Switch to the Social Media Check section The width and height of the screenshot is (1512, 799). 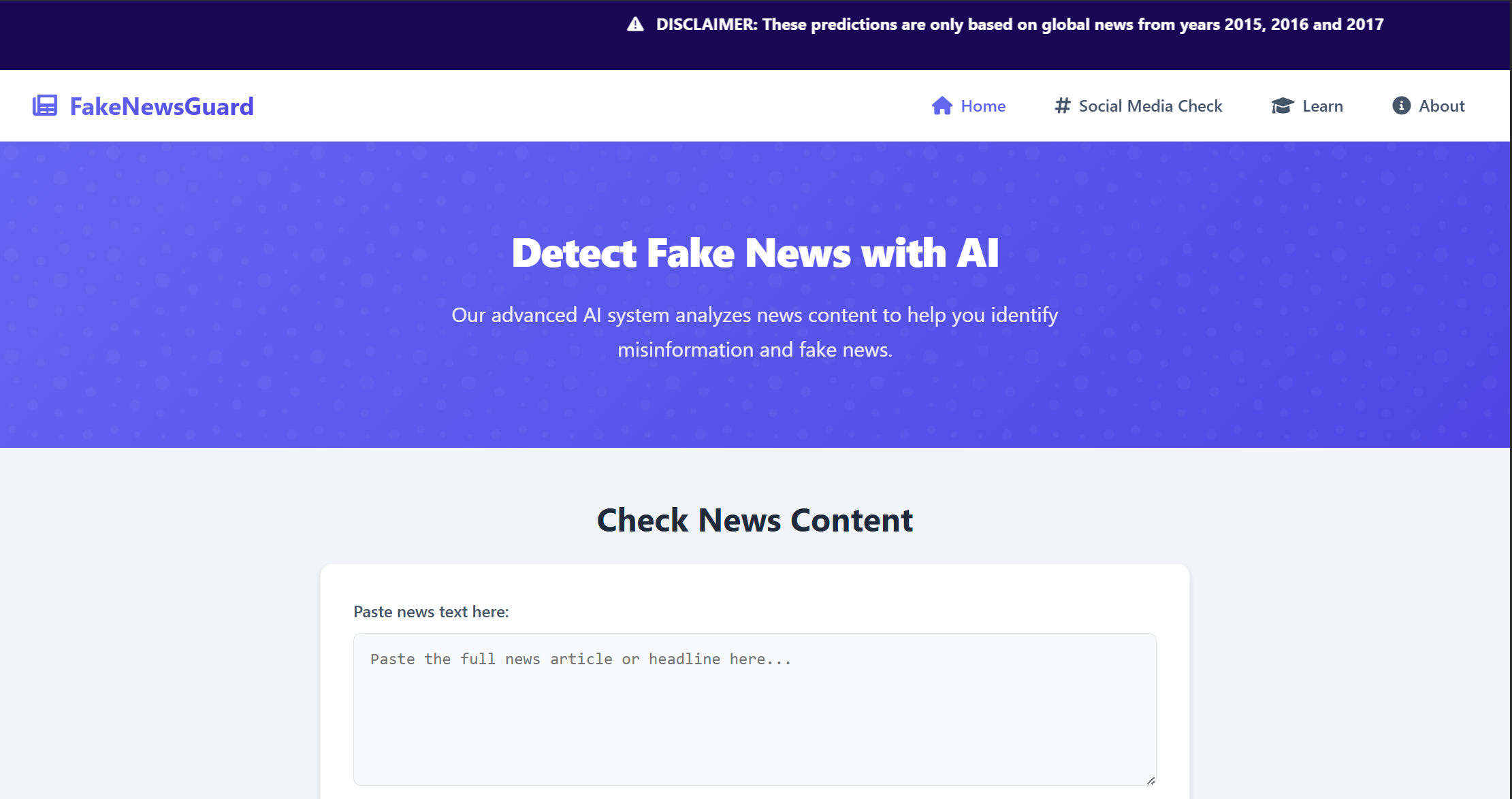pos(1150,105)
